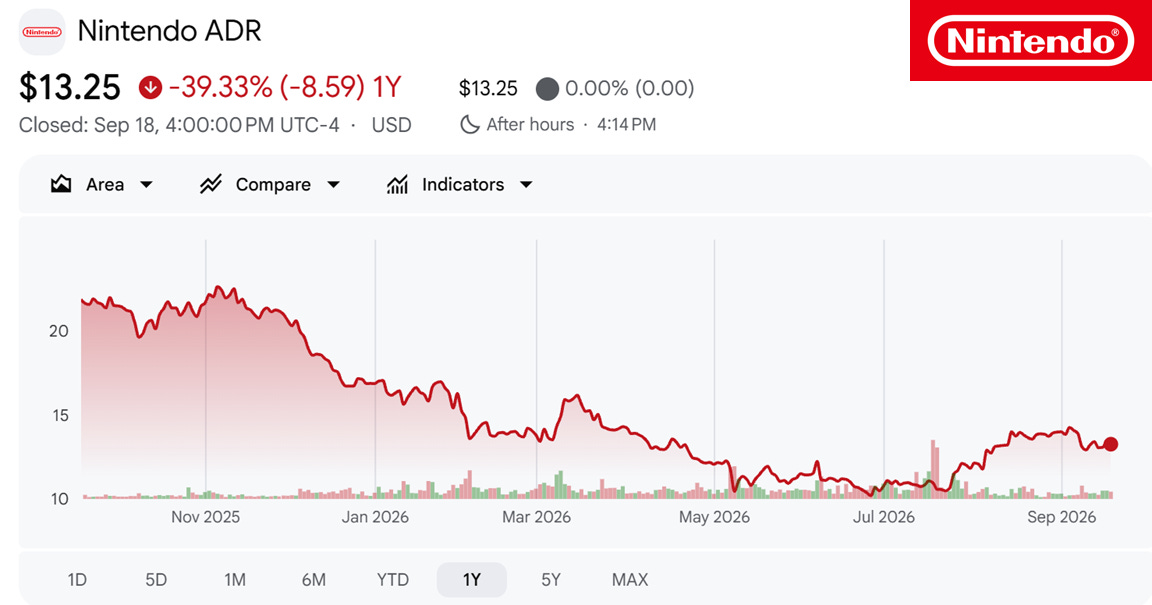Switch to the 1D range tab

coord(77,579)
